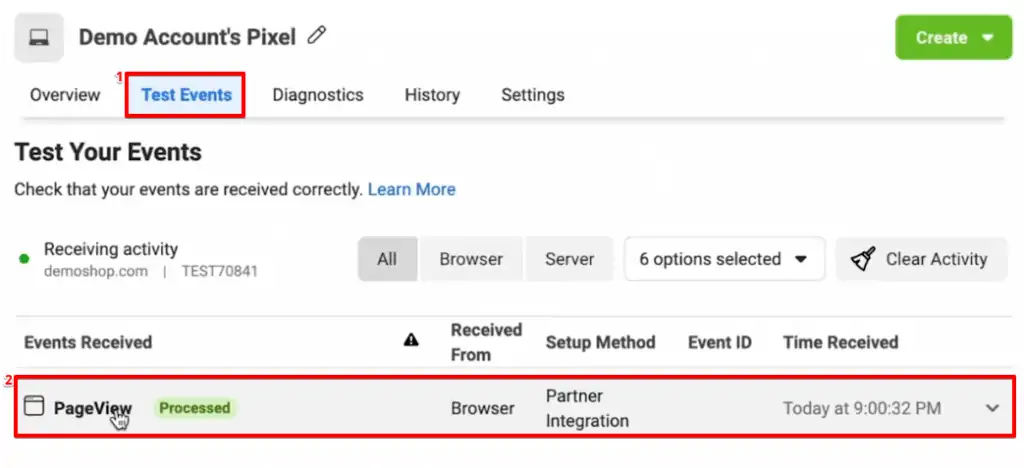Switch to the Overview tab

tap(65, 95)
